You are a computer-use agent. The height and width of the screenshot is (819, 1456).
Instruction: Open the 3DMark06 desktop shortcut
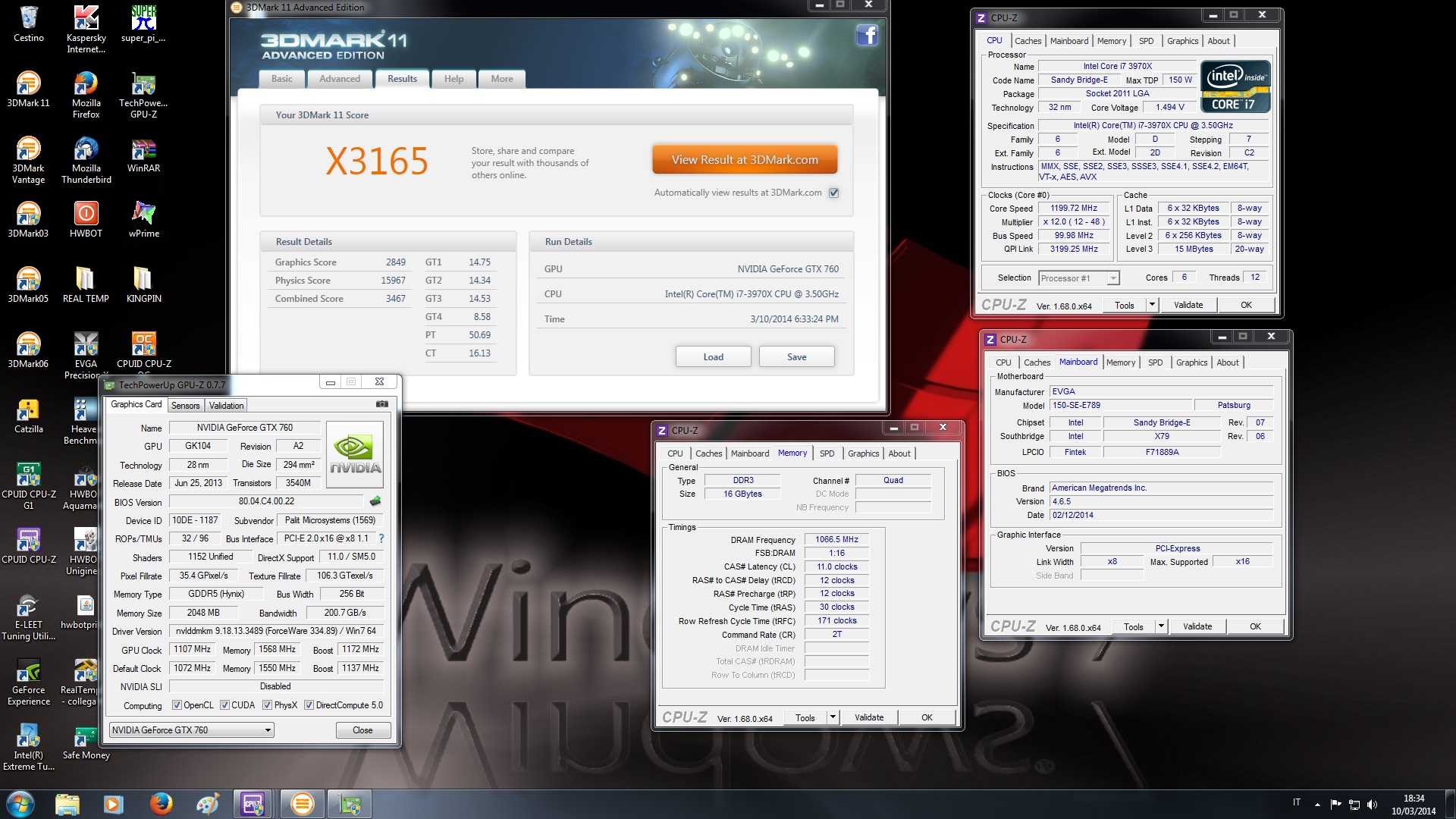point(28,350)
